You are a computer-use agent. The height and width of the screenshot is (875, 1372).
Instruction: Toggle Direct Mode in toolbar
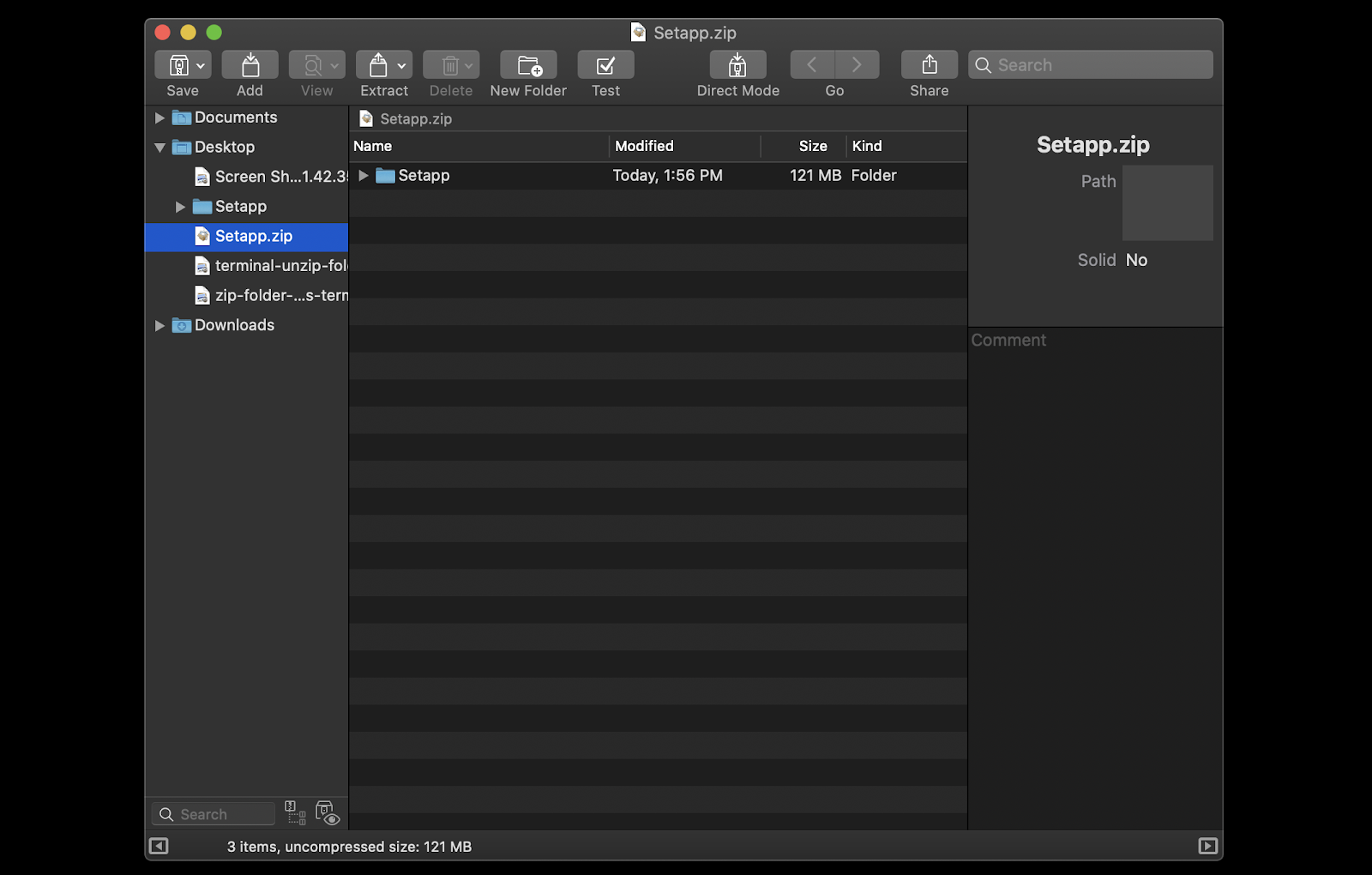[x=737, y=65]
